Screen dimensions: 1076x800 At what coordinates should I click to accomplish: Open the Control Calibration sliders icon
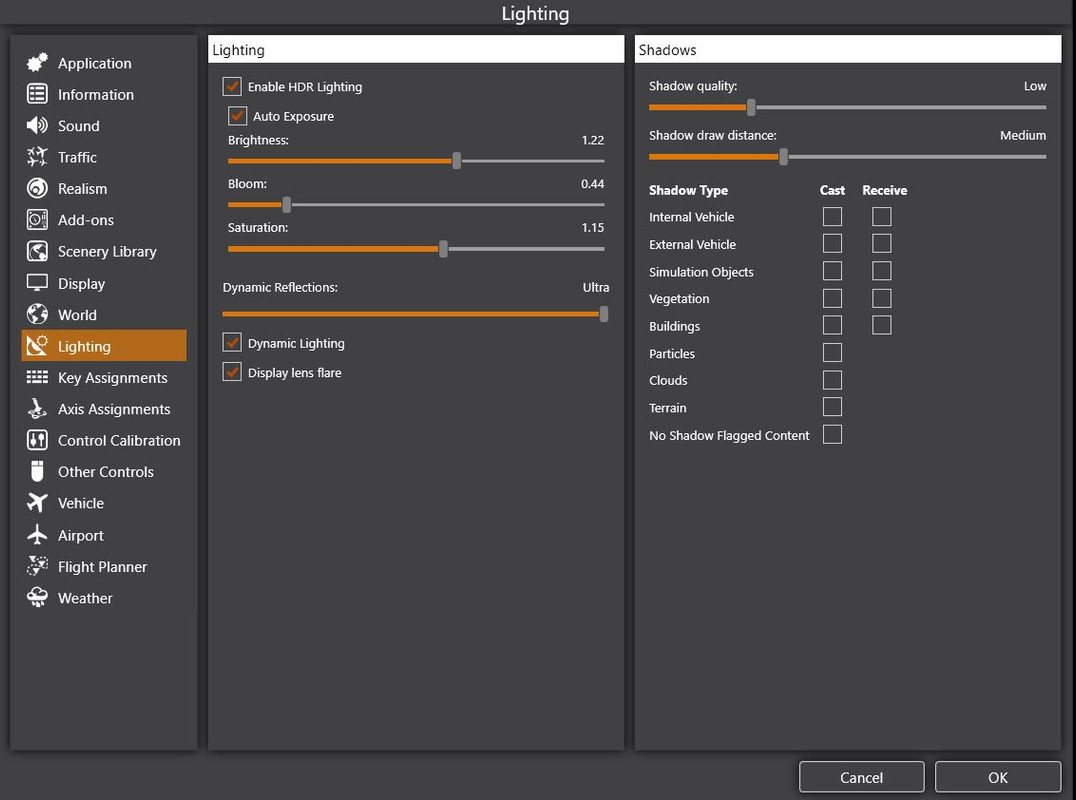[x=37, y=440]
